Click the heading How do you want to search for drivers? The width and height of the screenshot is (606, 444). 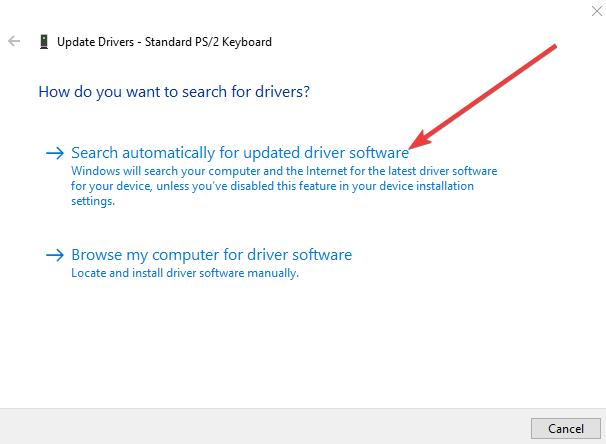coord(174,92)
